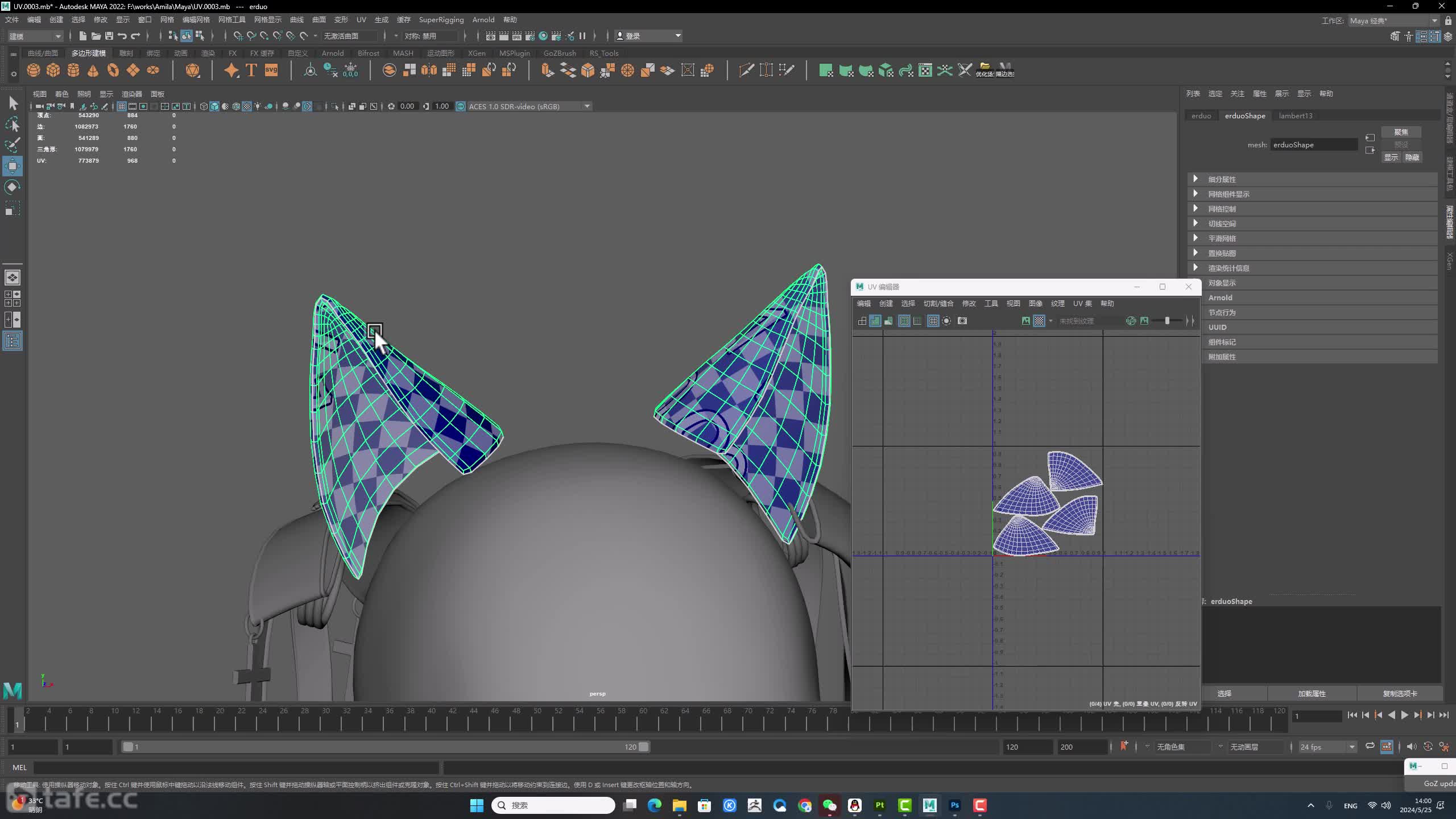Select the arrow Select tool in toolbox

[13, 103]
